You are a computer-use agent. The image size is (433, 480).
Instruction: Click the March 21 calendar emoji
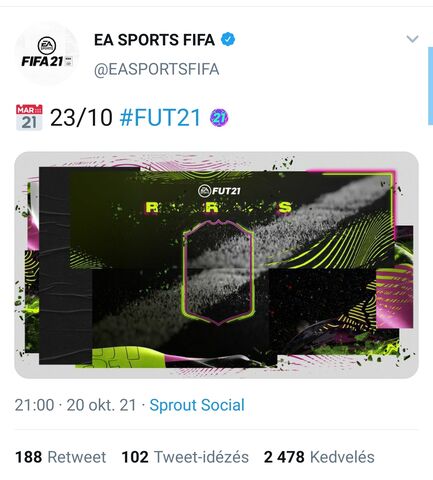(29, 117)
